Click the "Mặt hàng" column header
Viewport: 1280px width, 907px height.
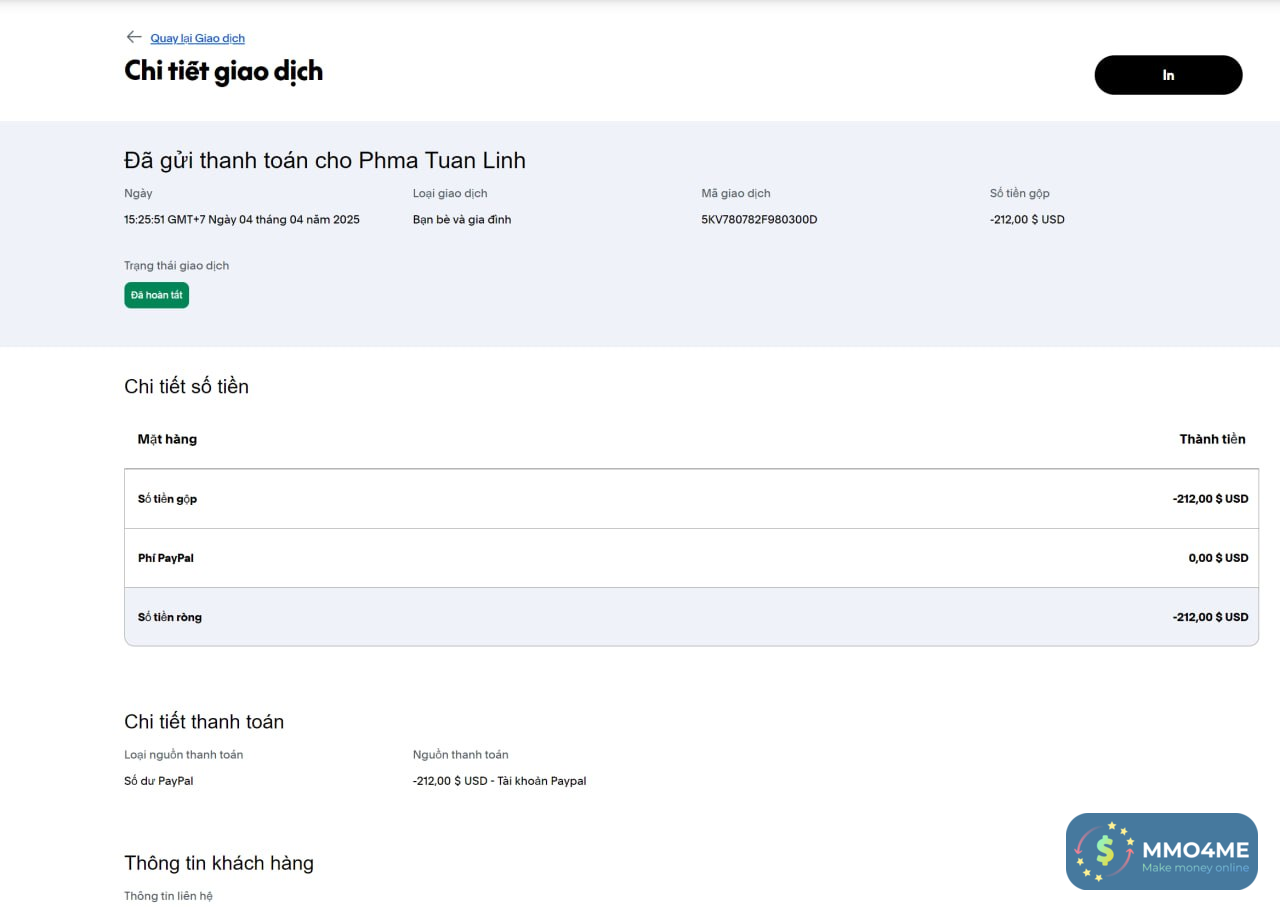[167, 439]
